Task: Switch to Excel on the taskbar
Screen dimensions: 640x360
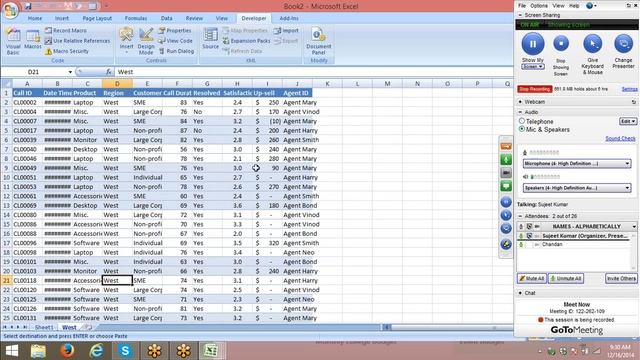Action: (x=211, y=351)
